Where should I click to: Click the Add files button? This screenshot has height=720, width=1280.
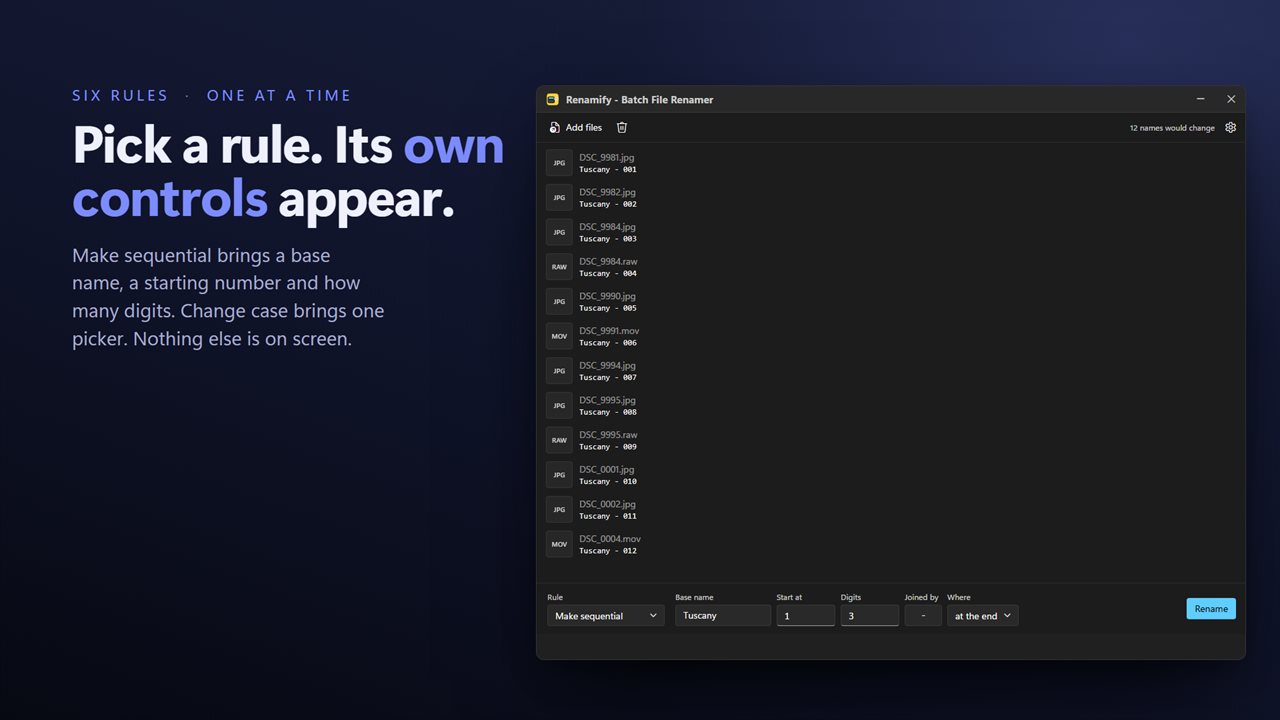tap(576, 127)
